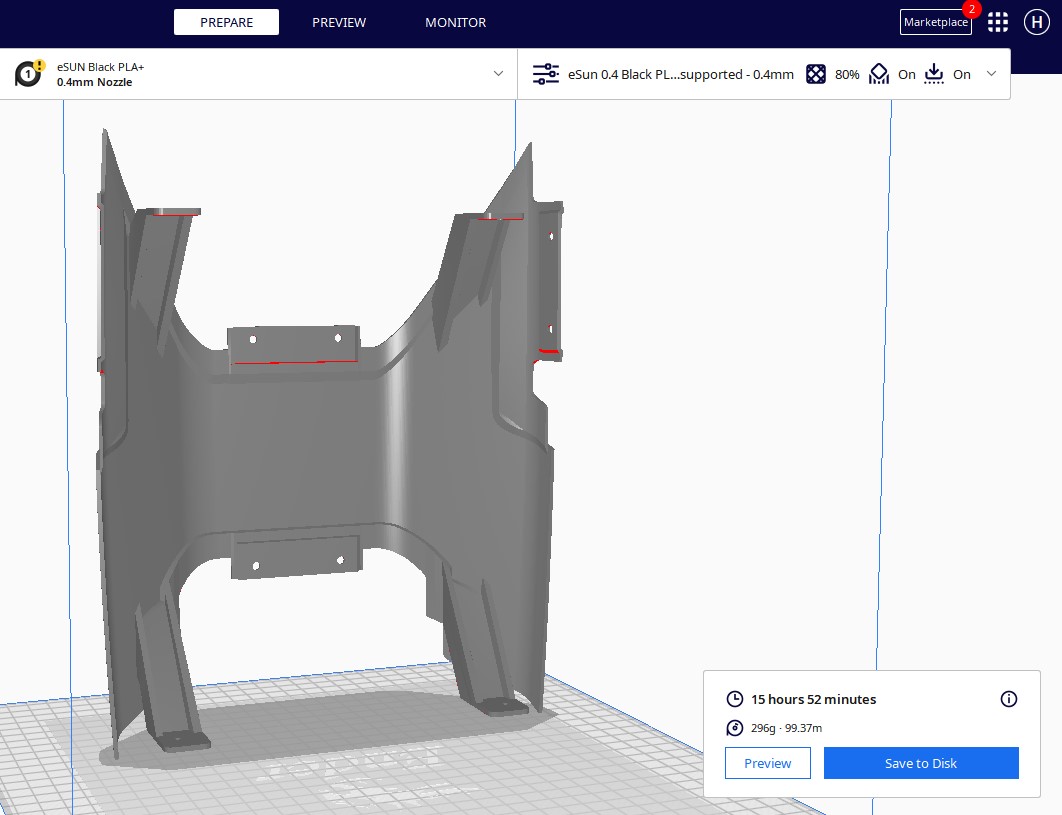Switch to the PREVIEW stage tab
Image resolution: width=1062 pixels, height=815 pixels.
coord(339,22)
